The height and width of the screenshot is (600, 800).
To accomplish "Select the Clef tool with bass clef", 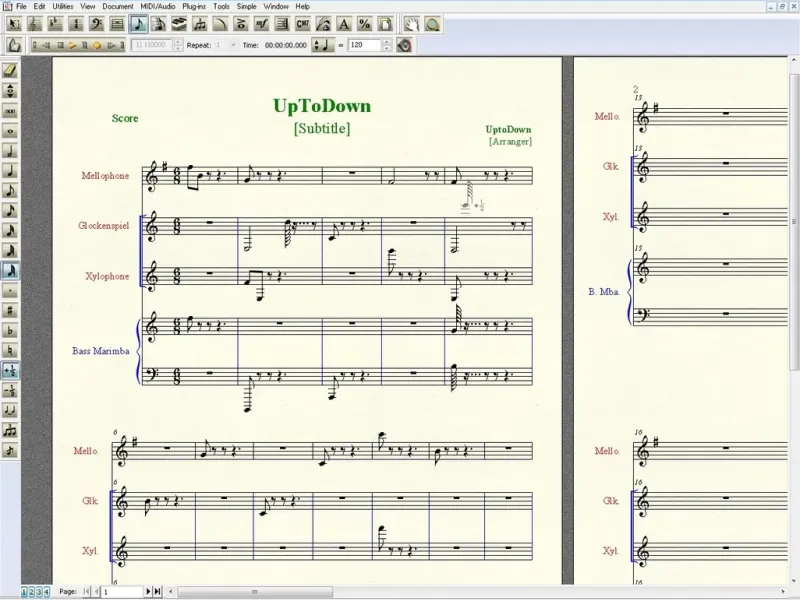I will [96, 24].
